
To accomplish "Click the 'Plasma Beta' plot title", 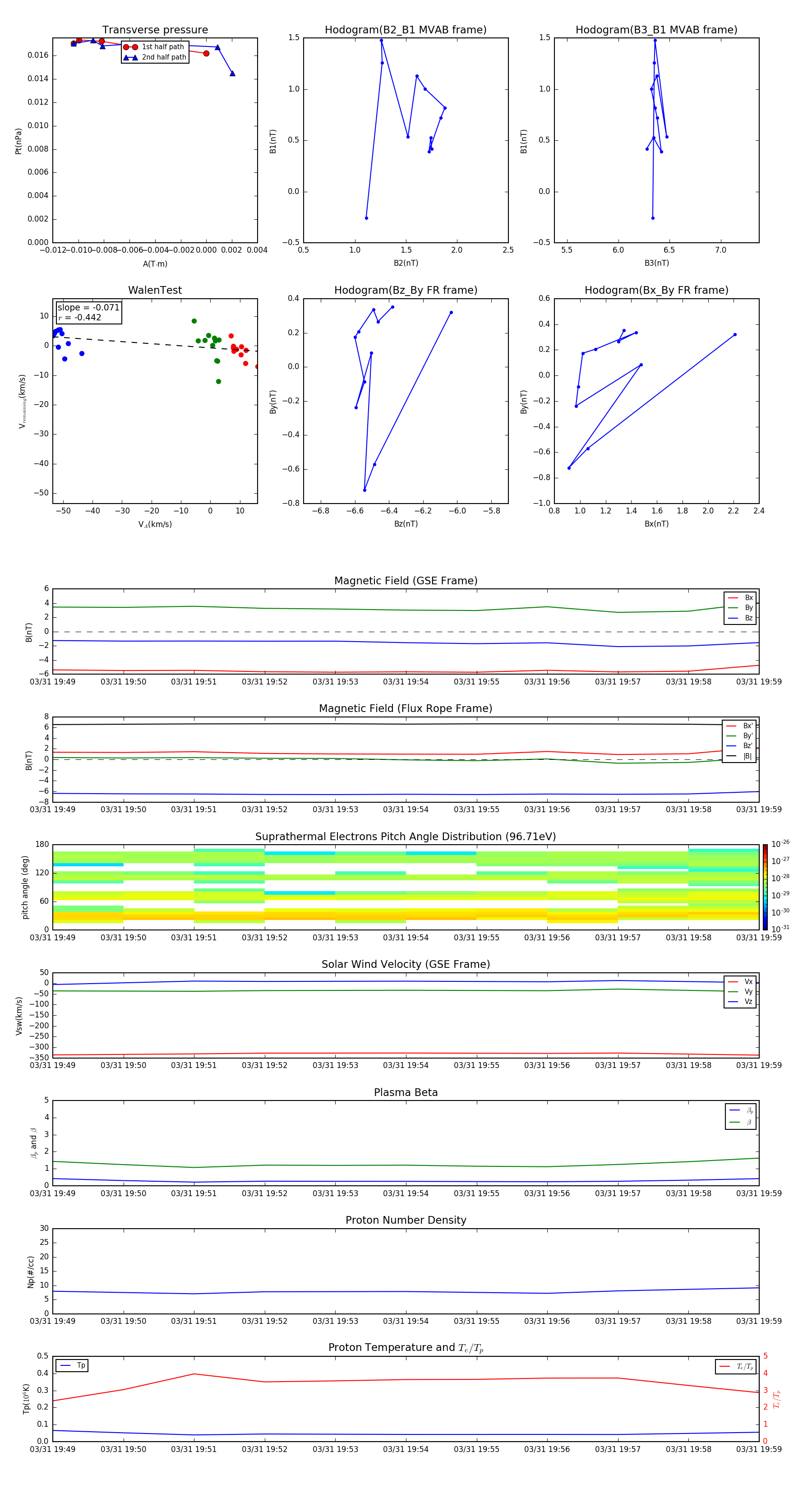I will [406, 1092].
